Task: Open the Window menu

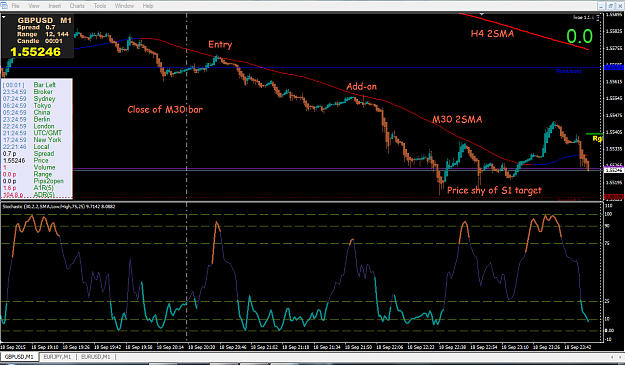Action: pos(124,6)
